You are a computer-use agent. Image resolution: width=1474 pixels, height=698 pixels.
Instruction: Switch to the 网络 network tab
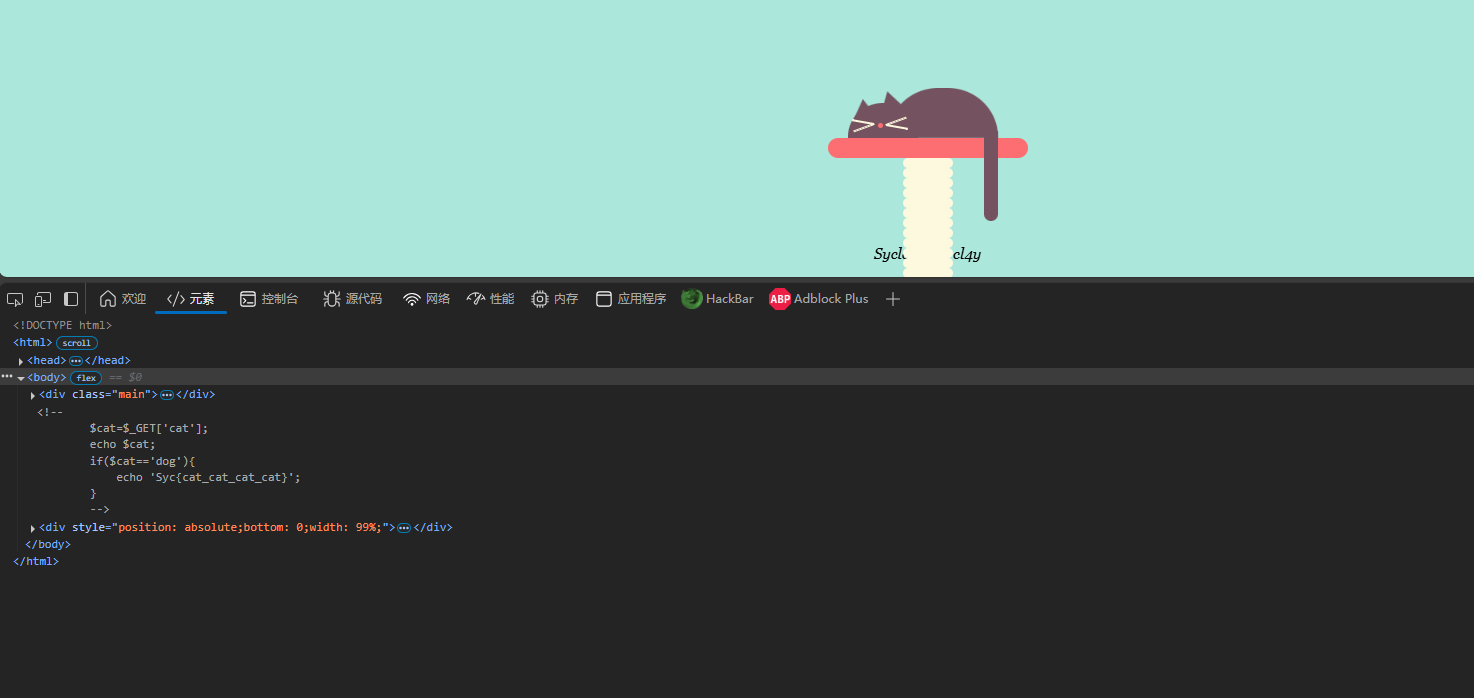(426, 299)
